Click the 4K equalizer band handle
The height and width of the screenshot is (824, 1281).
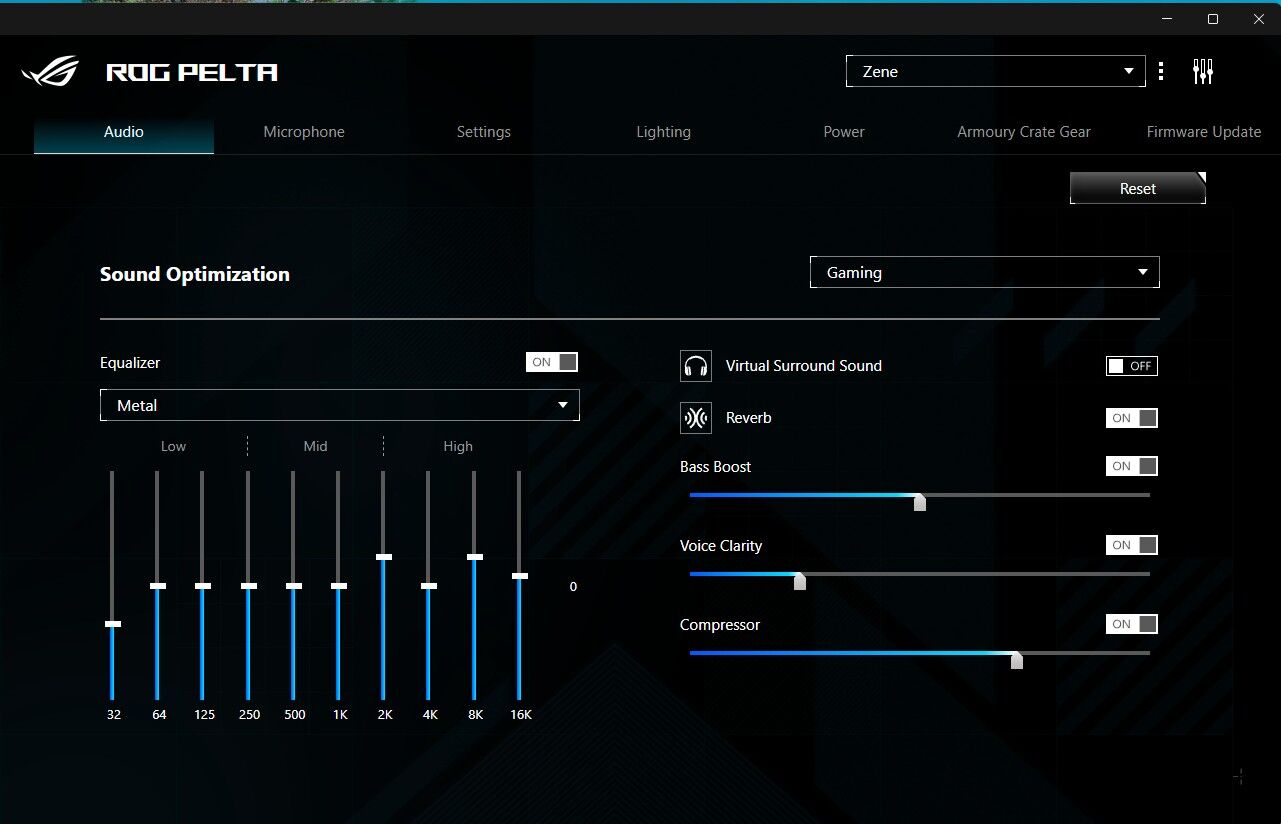429,586
